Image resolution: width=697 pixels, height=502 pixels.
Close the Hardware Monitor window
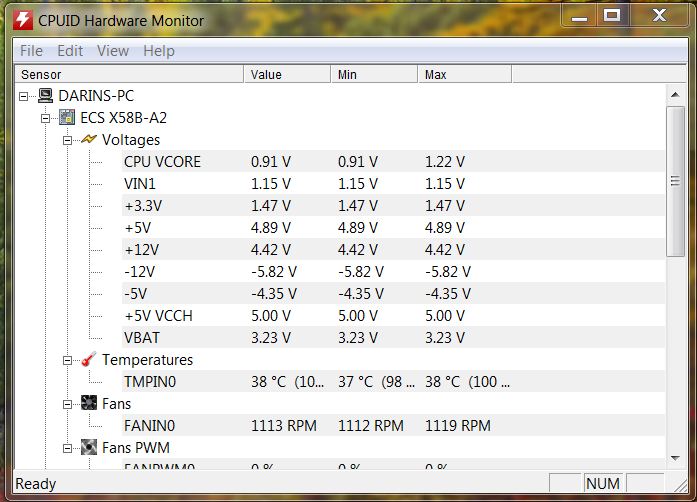660,16
